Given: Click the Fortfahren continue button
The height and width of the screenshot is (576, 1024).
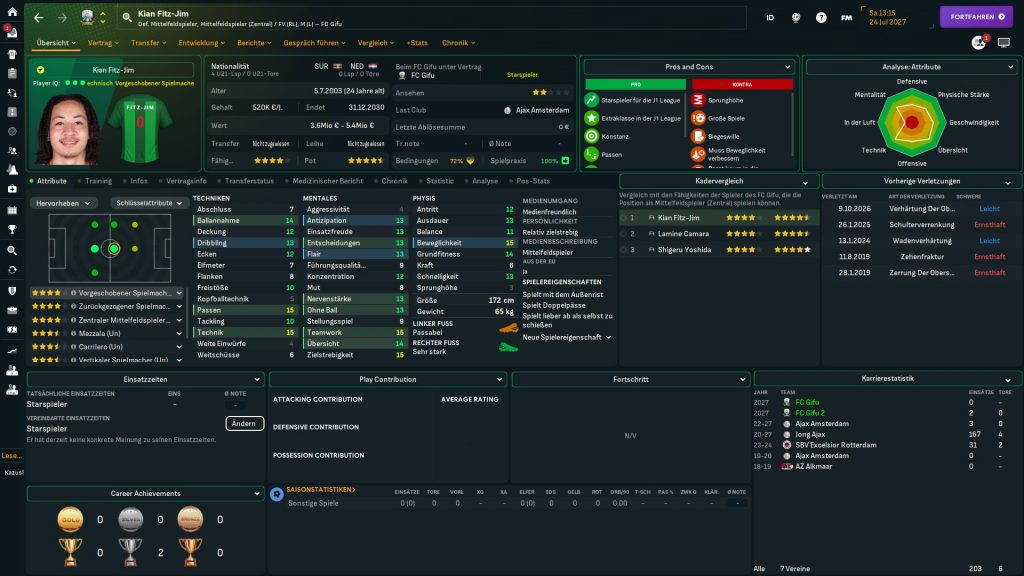Looking at the screenshot, I should 976,17.
